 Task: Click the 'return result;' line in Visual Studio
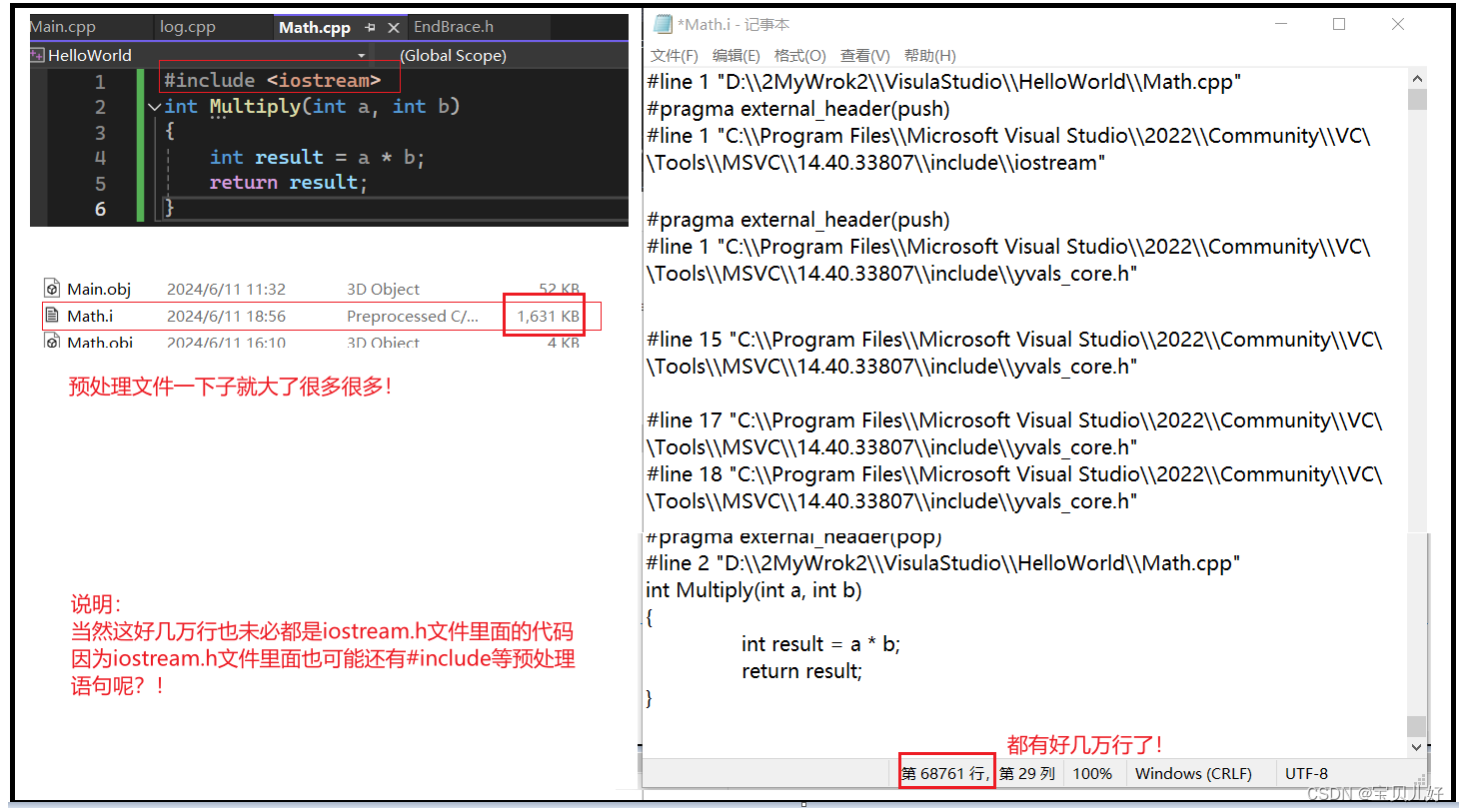pos(288,183)
